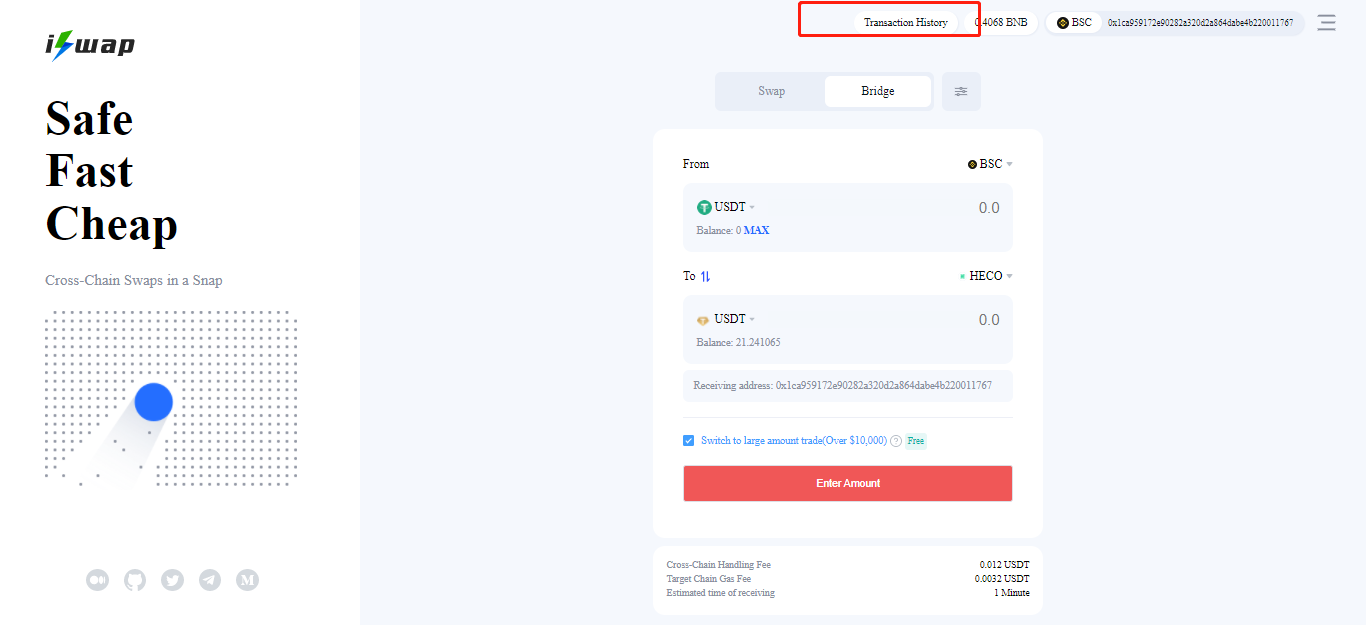Click the Switch to large amount trade link text
Viewport: 1366px width, 625px height.
pos(794,441)
